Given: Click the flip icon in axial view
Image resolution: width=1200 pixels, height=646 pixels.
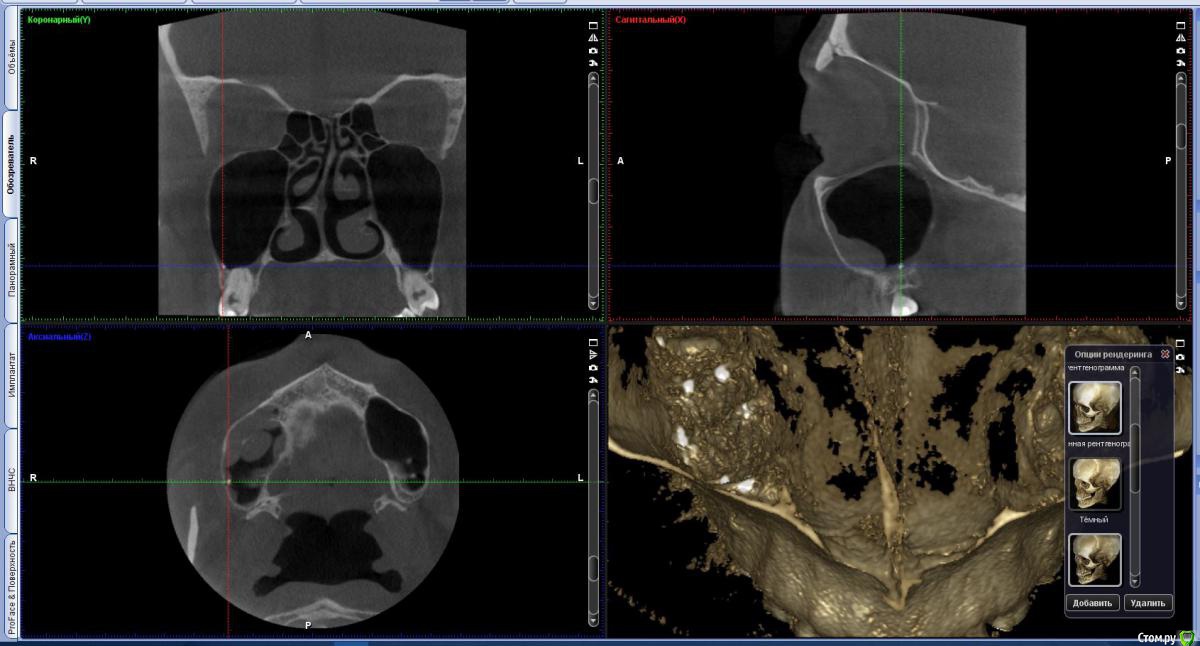Looking at the screenshot, I should point(593,355).
